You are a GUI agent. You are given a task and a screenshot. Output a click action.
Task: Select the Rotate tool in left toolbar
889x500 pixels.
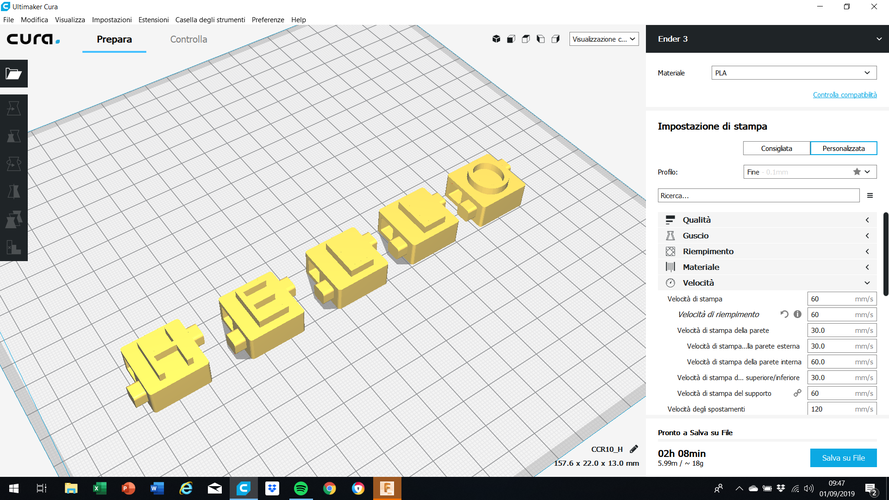pyautogui.click(x=14, y=164)
